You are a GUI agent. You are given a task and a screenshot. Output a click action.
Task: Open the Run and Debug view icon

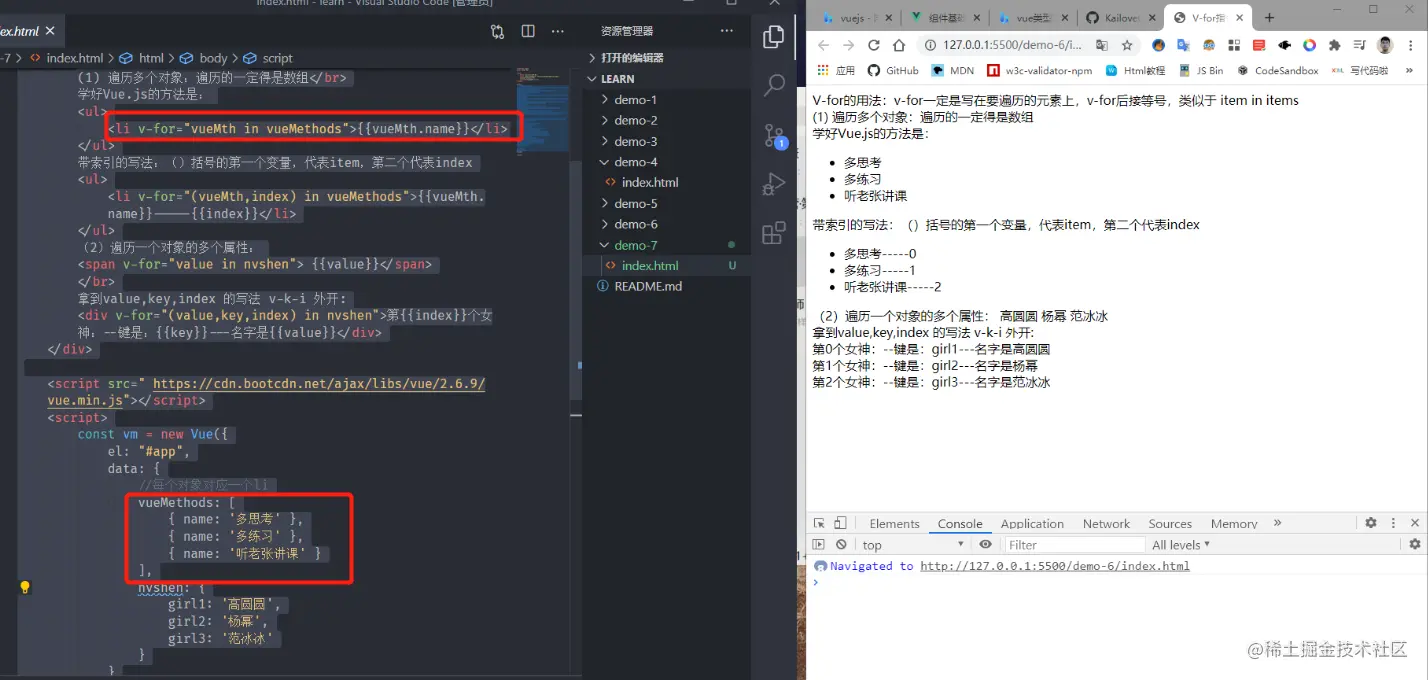[x=773, y=183]
